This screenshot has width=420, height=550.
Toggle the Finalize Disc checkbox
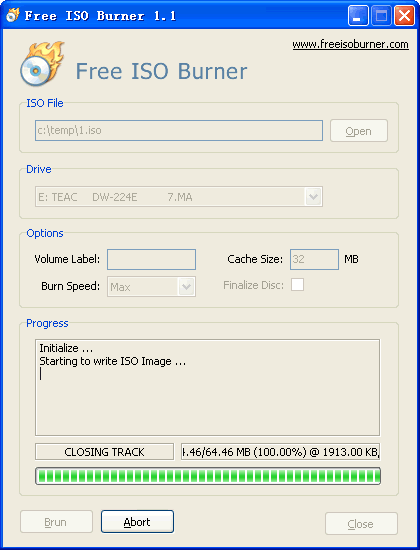coord(297,285)
